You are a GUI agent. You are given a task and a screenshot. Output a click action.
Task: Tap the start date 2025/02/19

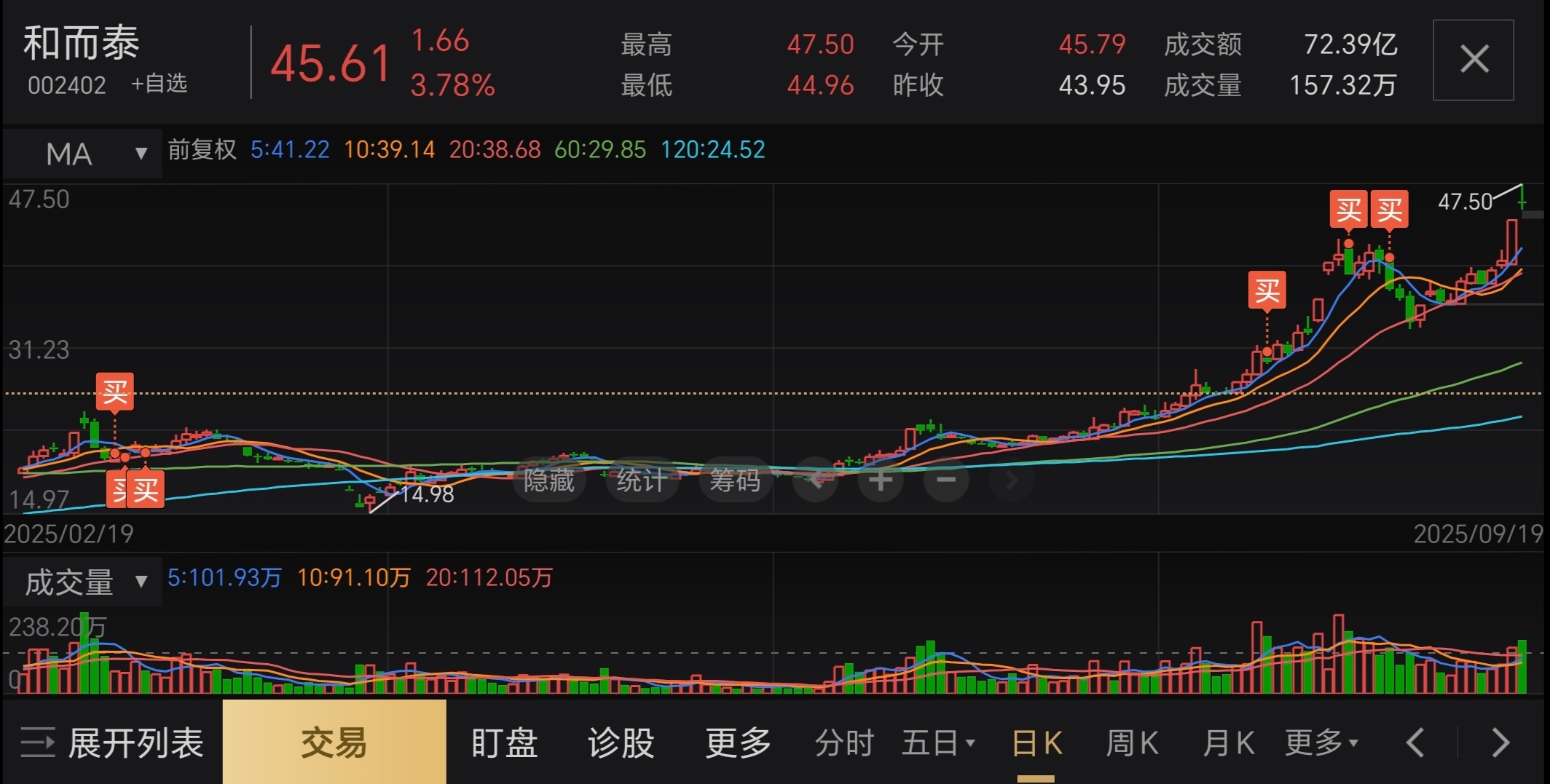[x=69, y=534]
